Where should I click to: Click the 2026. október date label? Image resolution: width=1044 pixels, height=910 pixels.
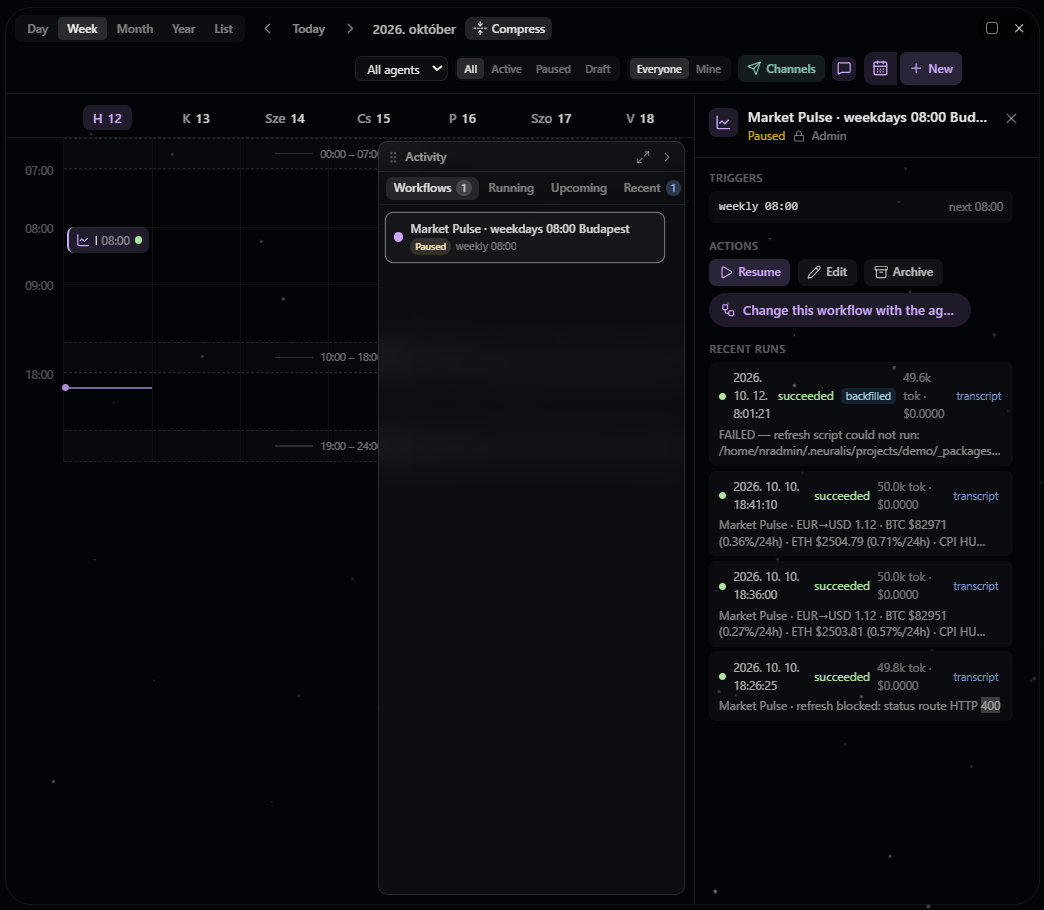(413, 29)
